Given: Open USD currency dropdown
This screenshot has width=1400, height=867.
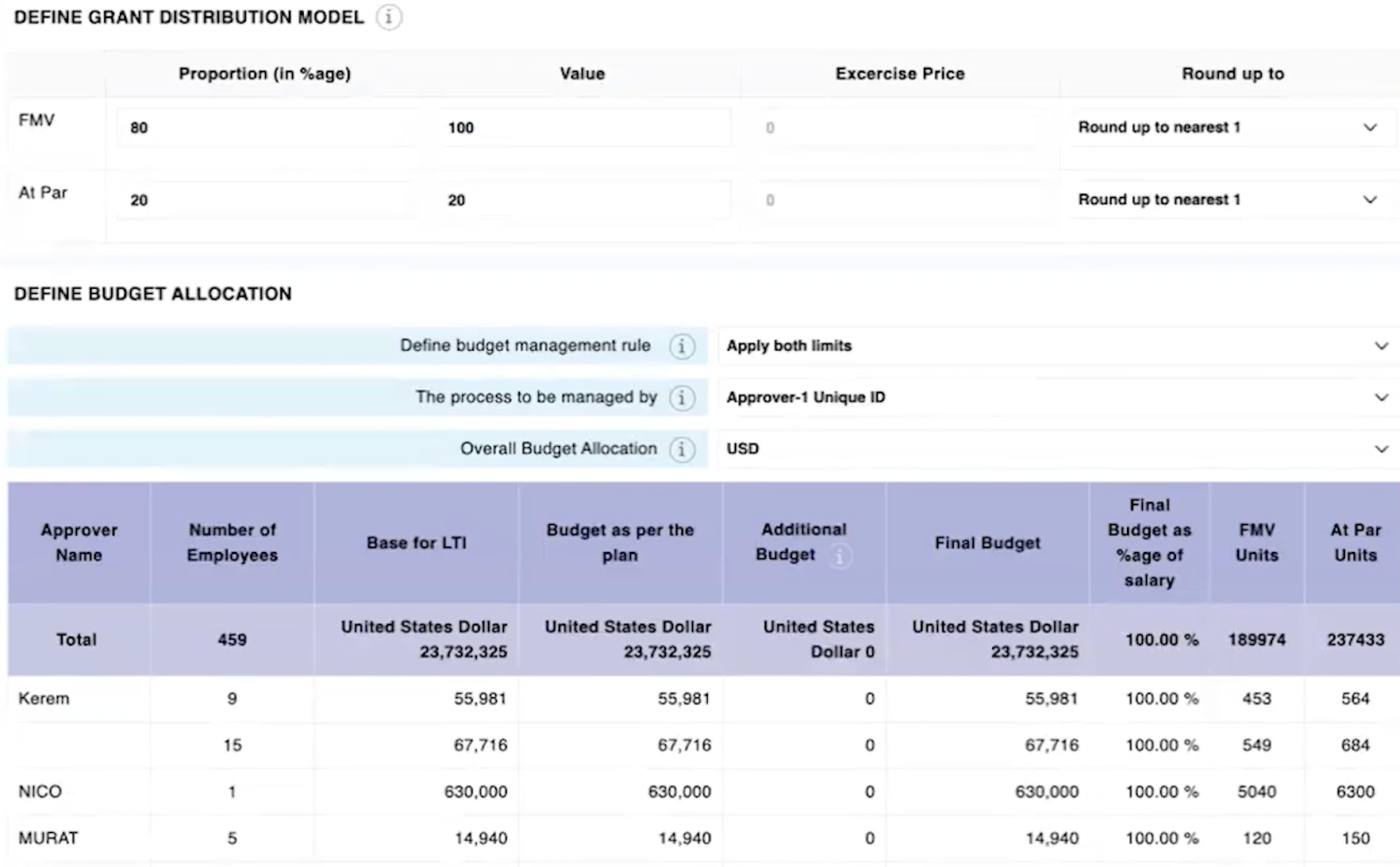Looking at the screenshot, I should point(1058,449).
